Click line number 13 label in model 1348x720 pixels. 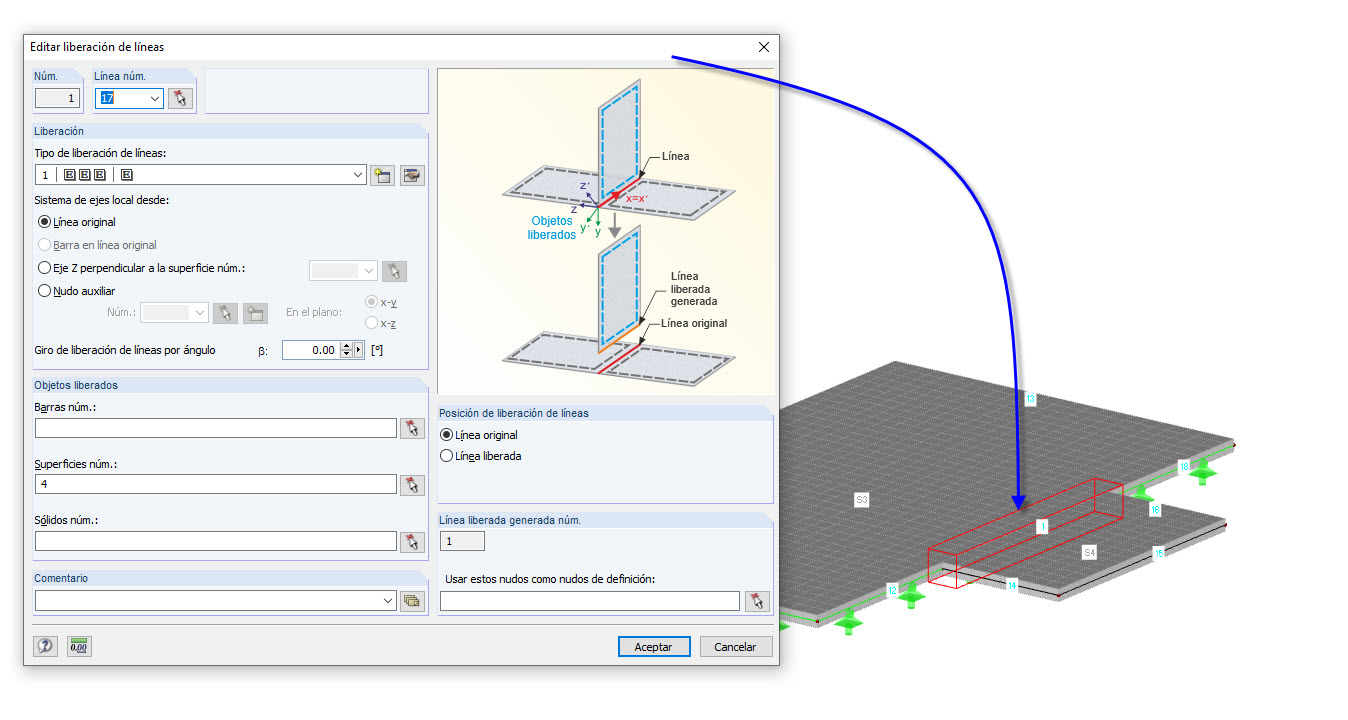(x=1030, y=399)
